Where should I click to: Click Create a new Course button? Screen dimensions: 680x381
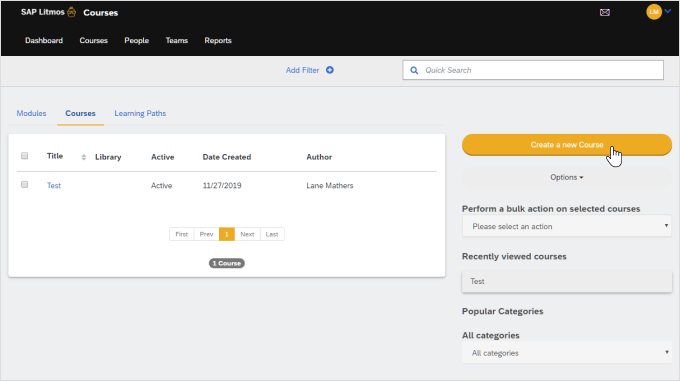[x=566, y=144]
